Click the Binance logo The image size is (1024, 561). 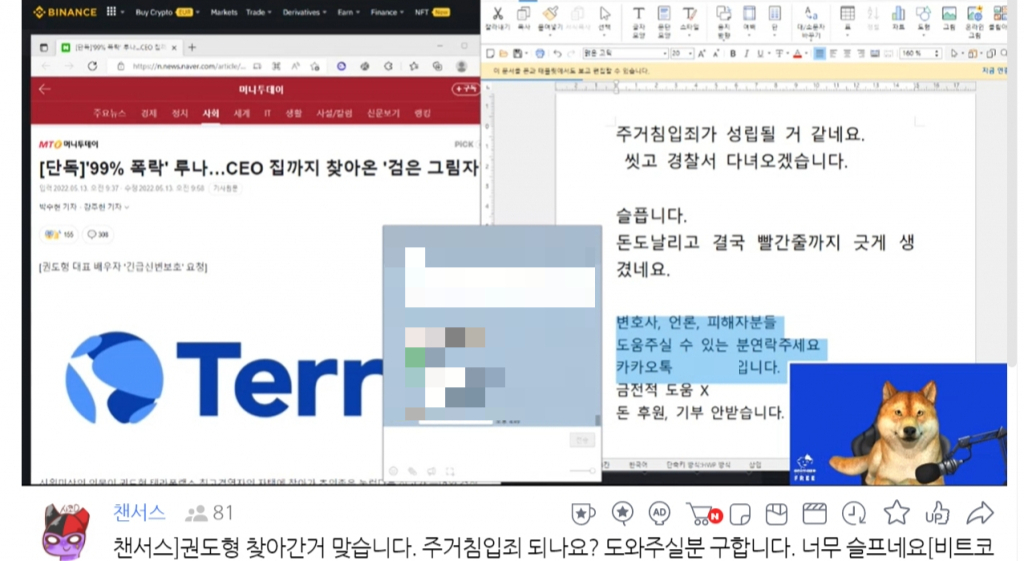click(x=65, y=12)
